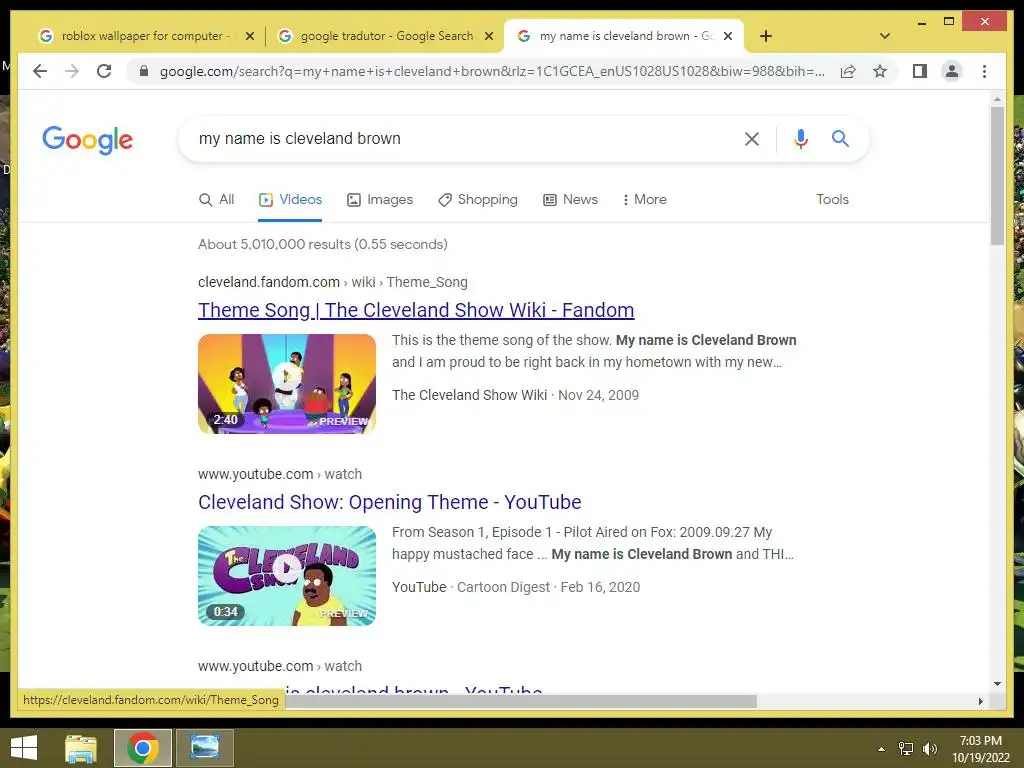The height and width of the screenshot is (768, 1024).
Task: Click the About 5,010,000 results text
Action: [323, 244]
